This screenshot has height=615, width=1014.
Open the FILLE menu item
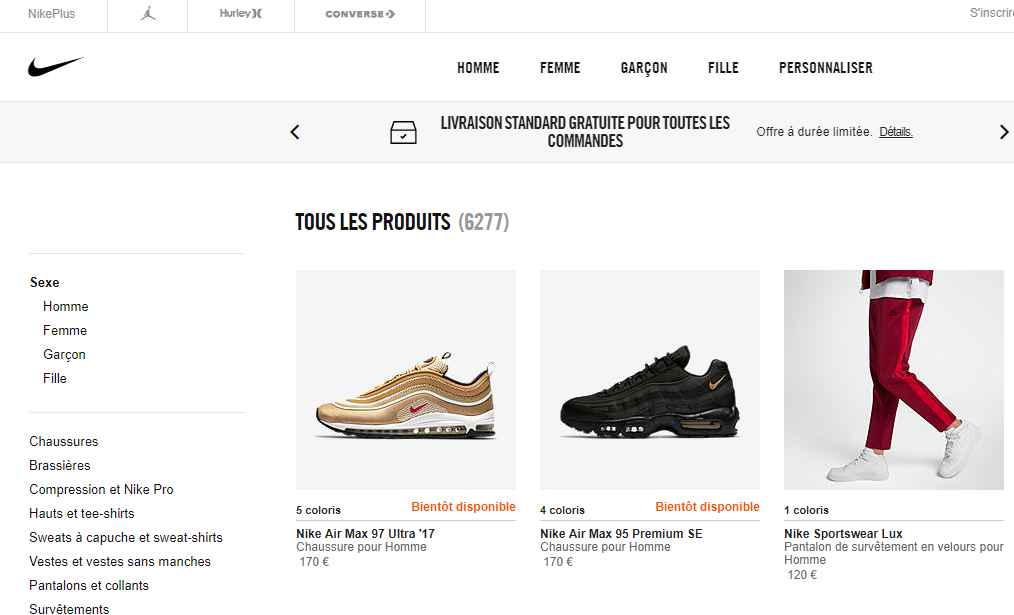(723, 68)
